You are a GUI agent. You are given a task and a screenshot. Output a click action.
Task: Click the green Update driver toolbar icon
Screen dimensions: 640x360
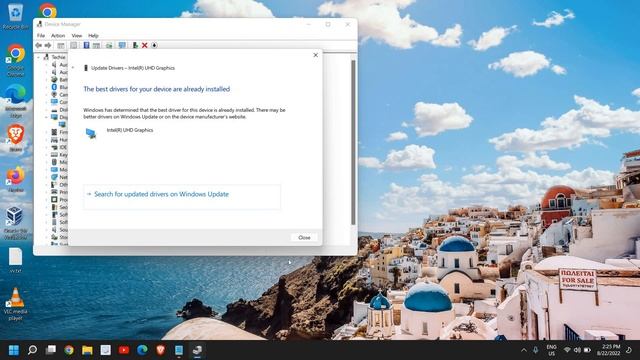coord(135,45)
